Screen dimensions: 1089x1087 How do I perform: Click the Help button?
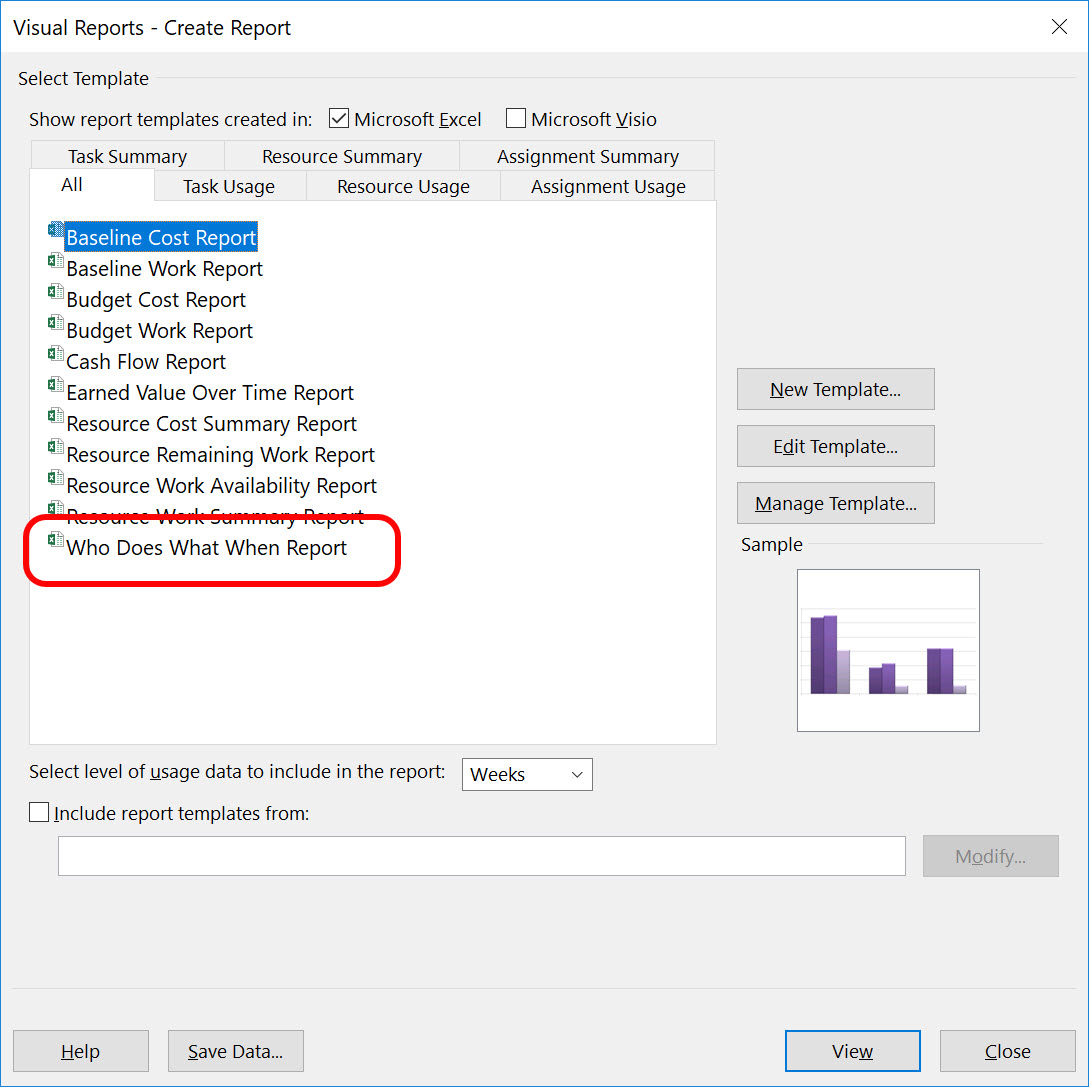[81, 1051]
